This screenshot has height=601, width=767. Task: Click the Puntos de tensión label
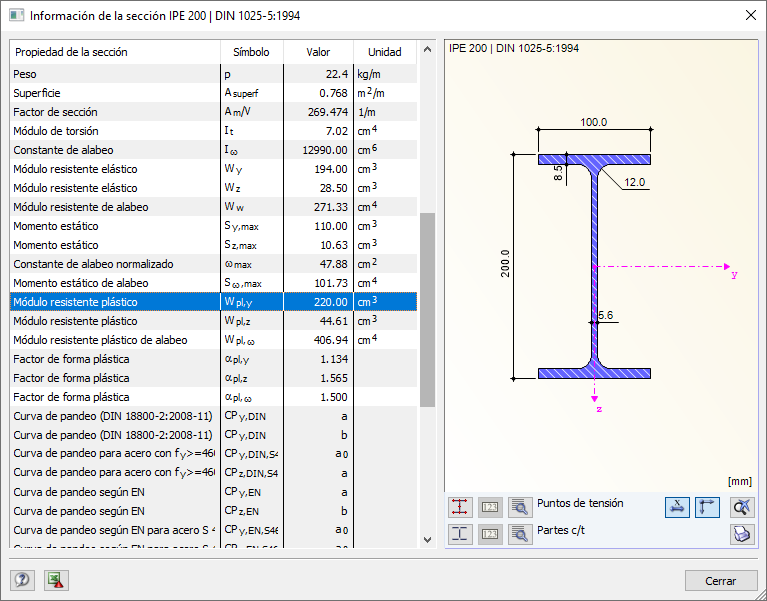tap(580, 503)
